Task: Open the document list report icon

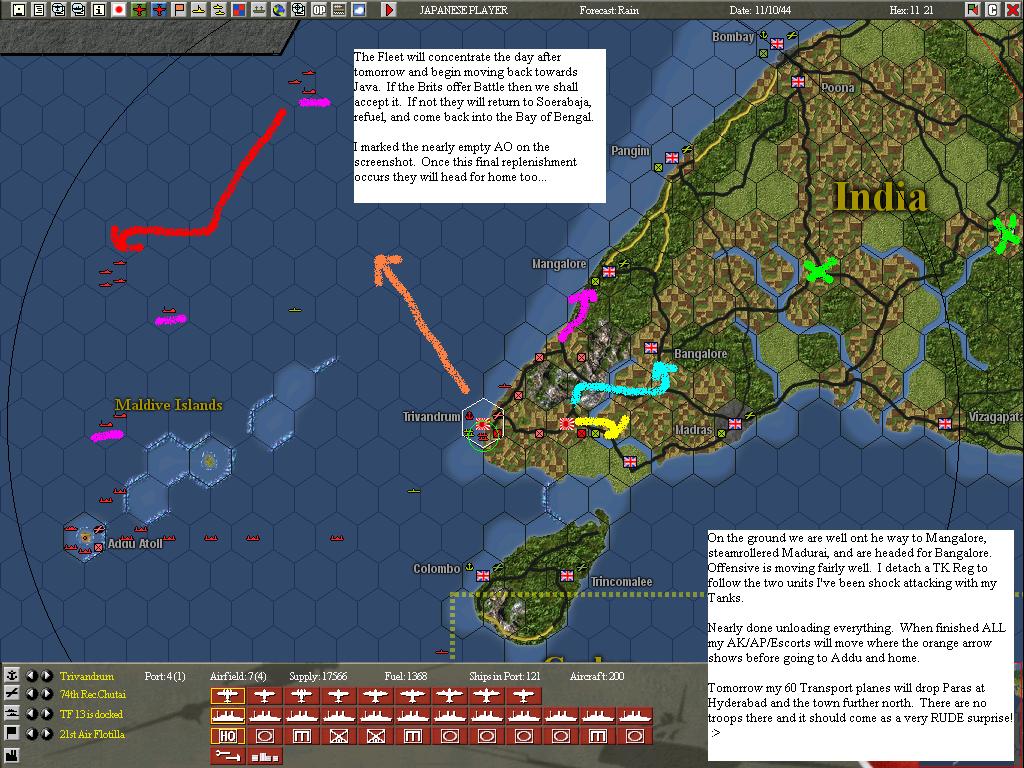Action: (x=39, y=10)
